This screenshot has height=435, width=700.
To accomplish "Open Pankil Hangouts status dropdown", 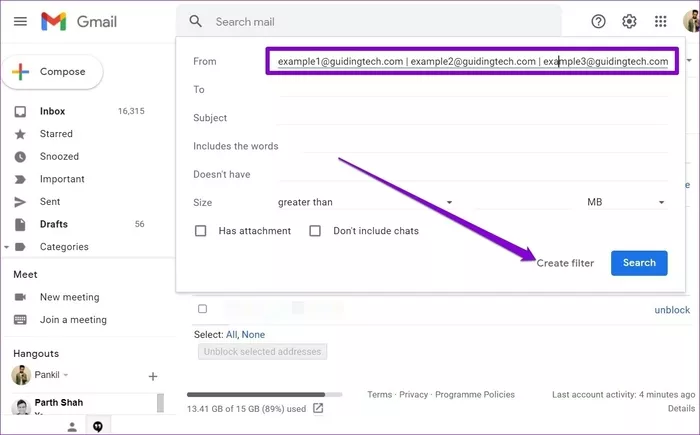I will coord(66,375).
